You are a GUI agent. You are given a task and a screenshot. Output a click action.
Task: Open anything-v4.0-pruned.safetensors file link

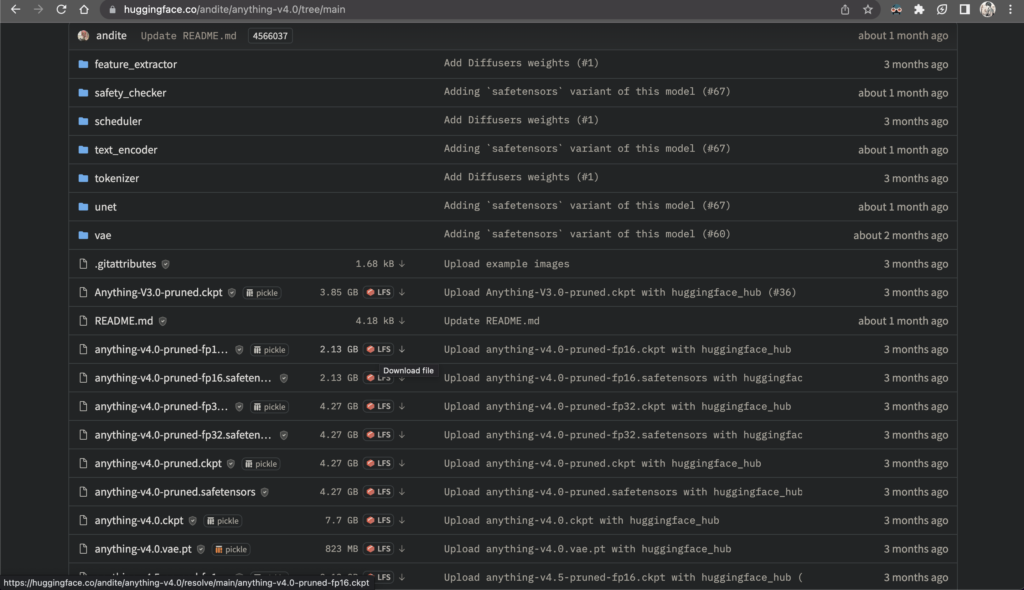(x=174, y=492)
